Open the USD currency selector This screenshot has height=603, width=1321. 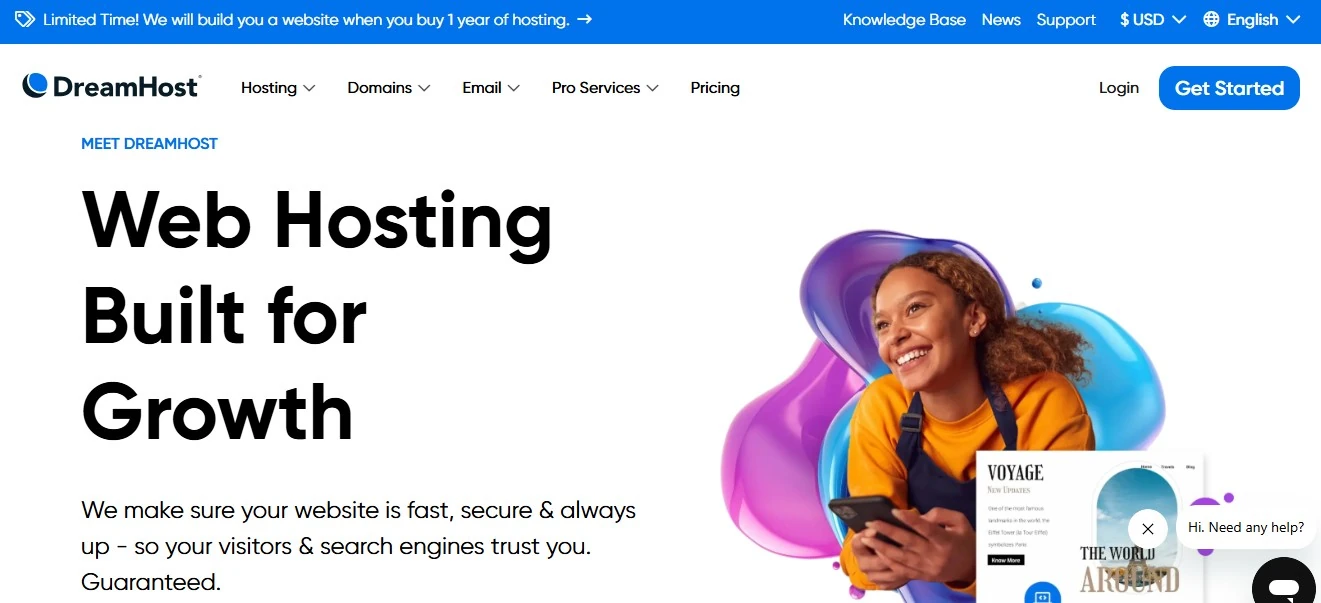[1153, 20]
